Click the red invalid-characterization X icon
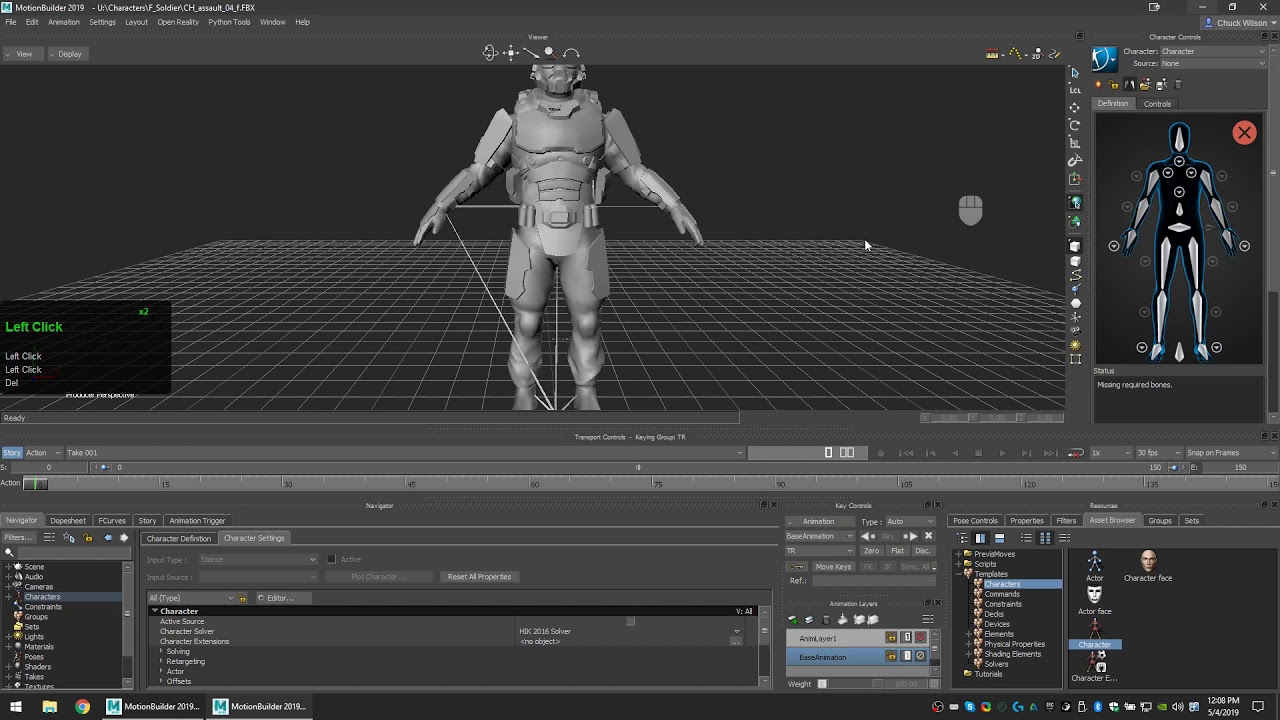This screenshot has width=1280, height=720. coord(1244,133)
